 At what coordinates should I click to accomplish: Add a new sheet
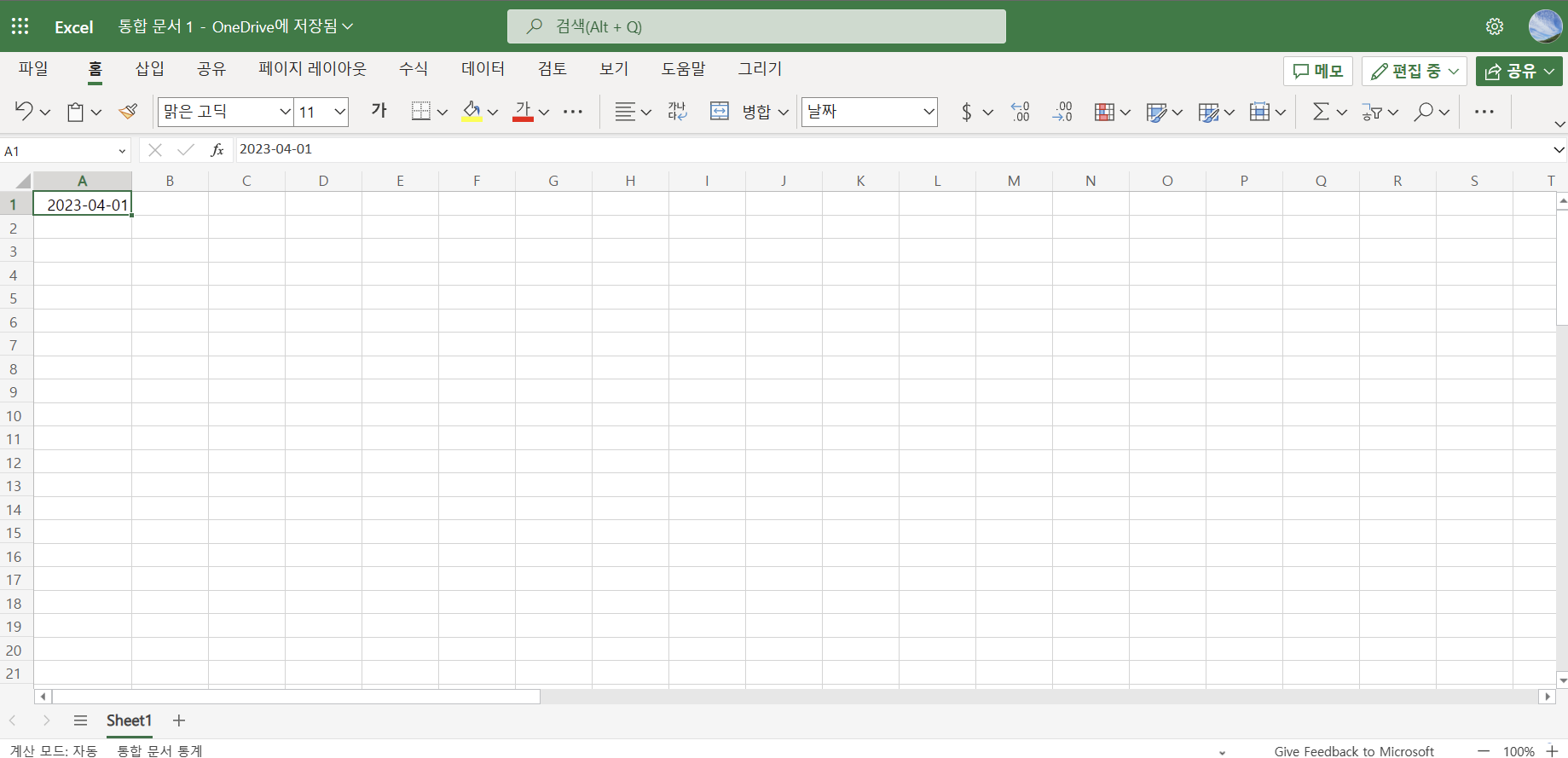[179, 720]
